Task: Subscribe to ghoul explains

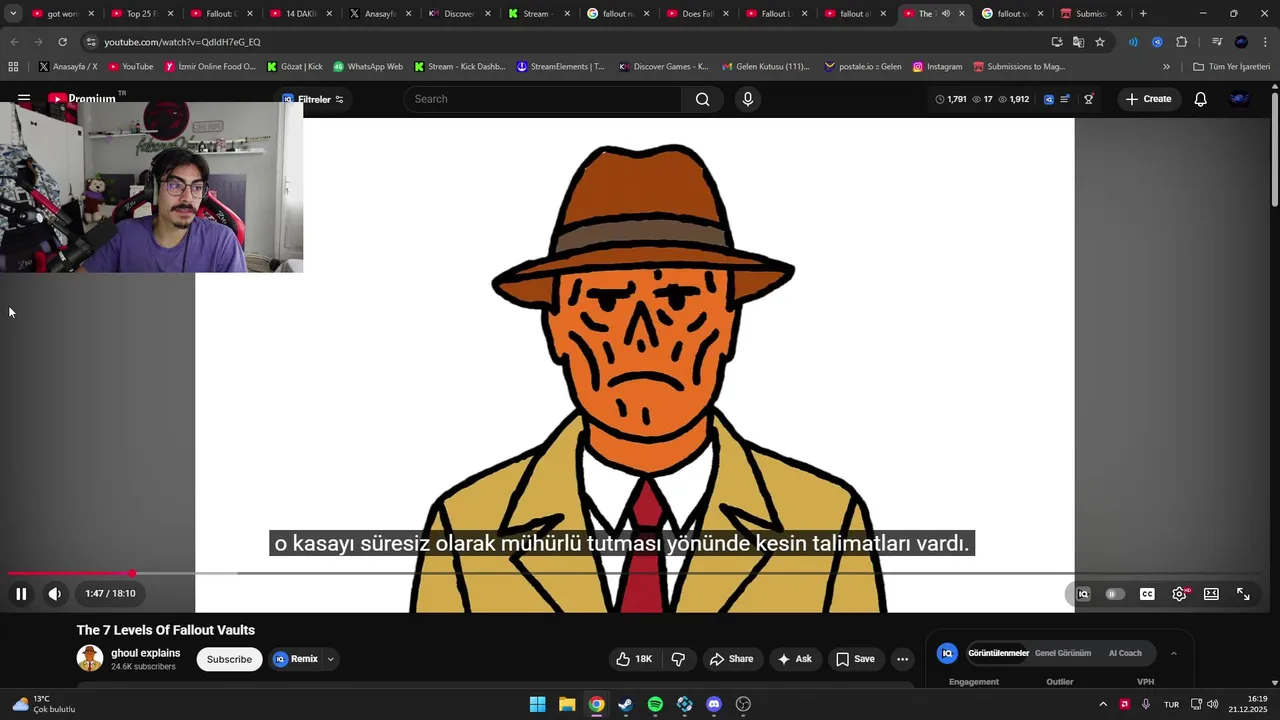Action: (229, 659)
